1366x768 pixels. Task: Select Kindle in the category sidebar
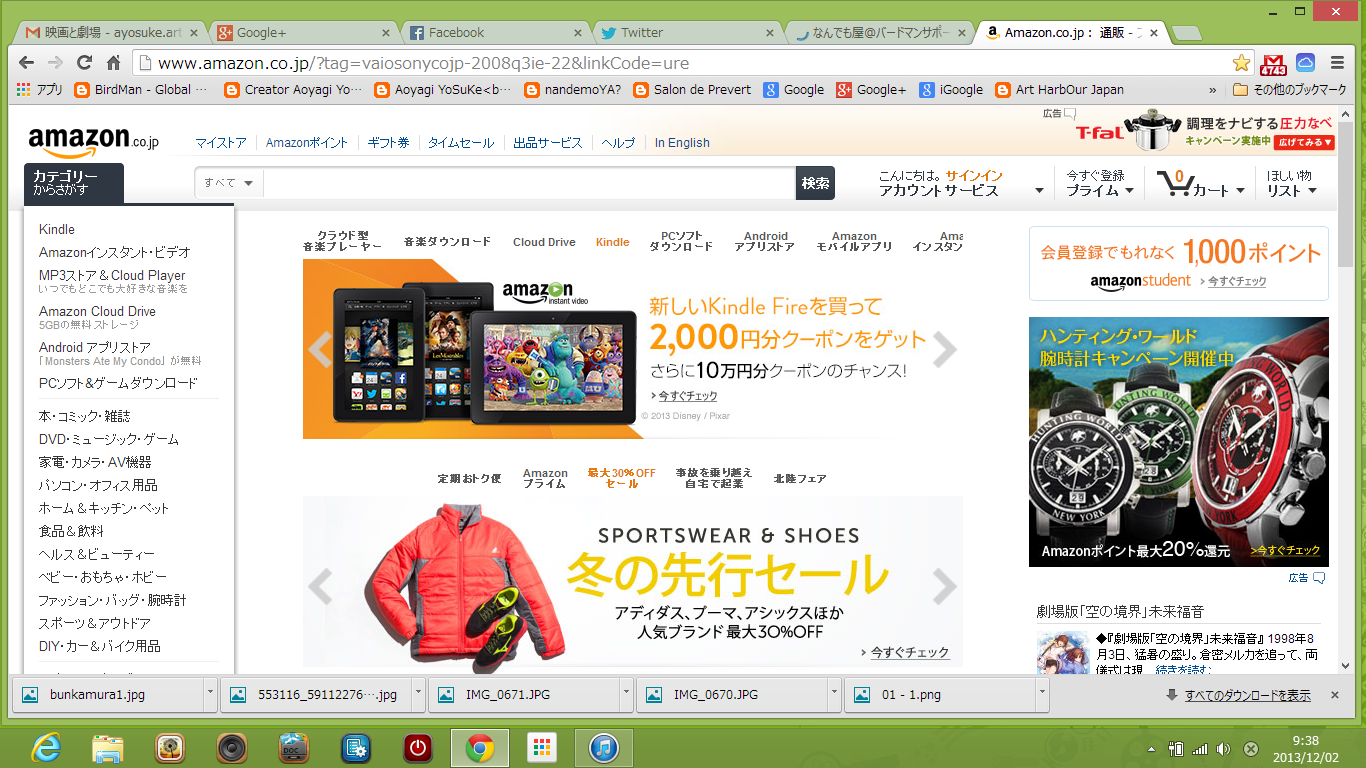57,229
